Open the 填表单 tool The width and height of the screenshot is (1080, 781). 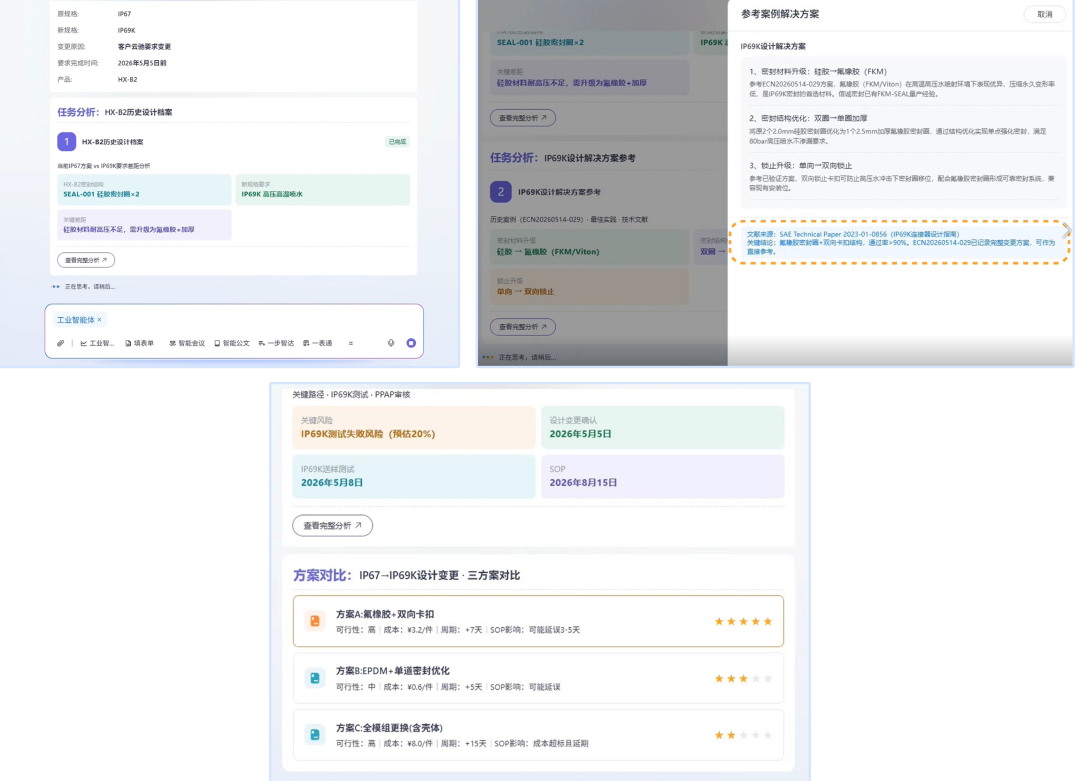click(x=139, y=343)
